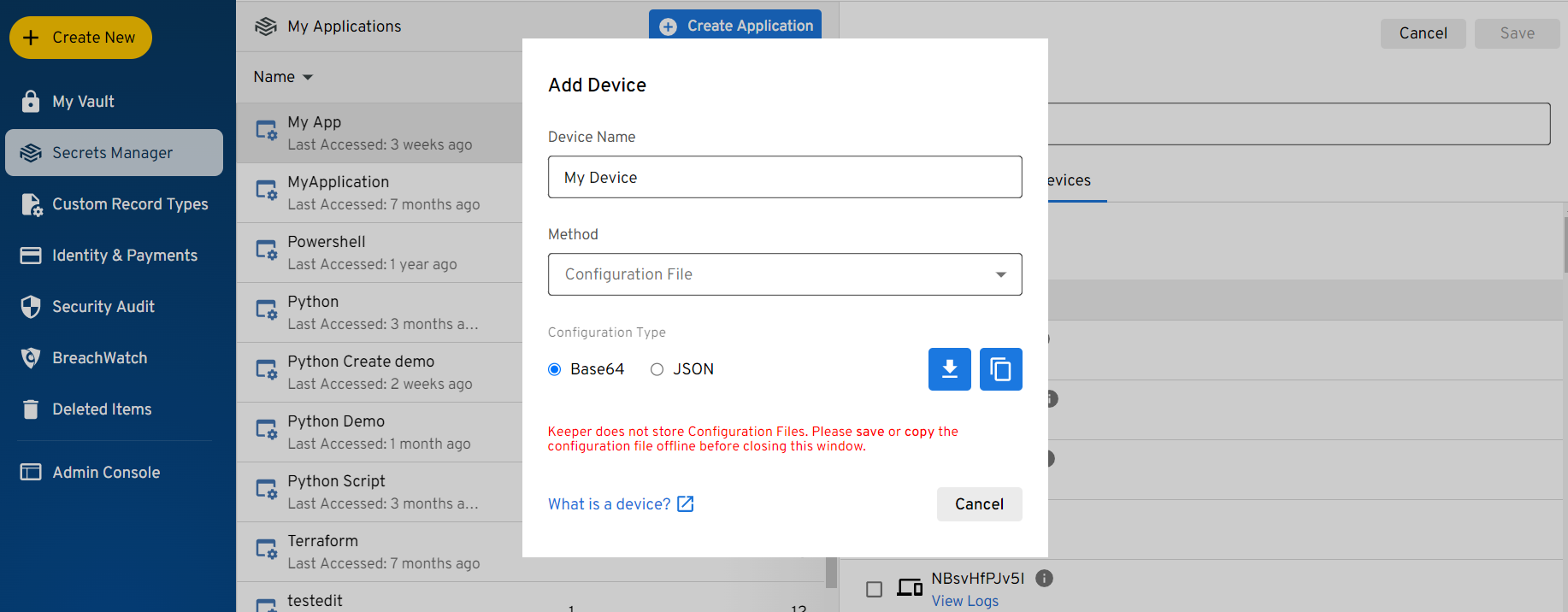Click the info icon next to NBsvHfPJv5I
The width and height of the screenshot is (1568, 612).
coord(1044,579)
